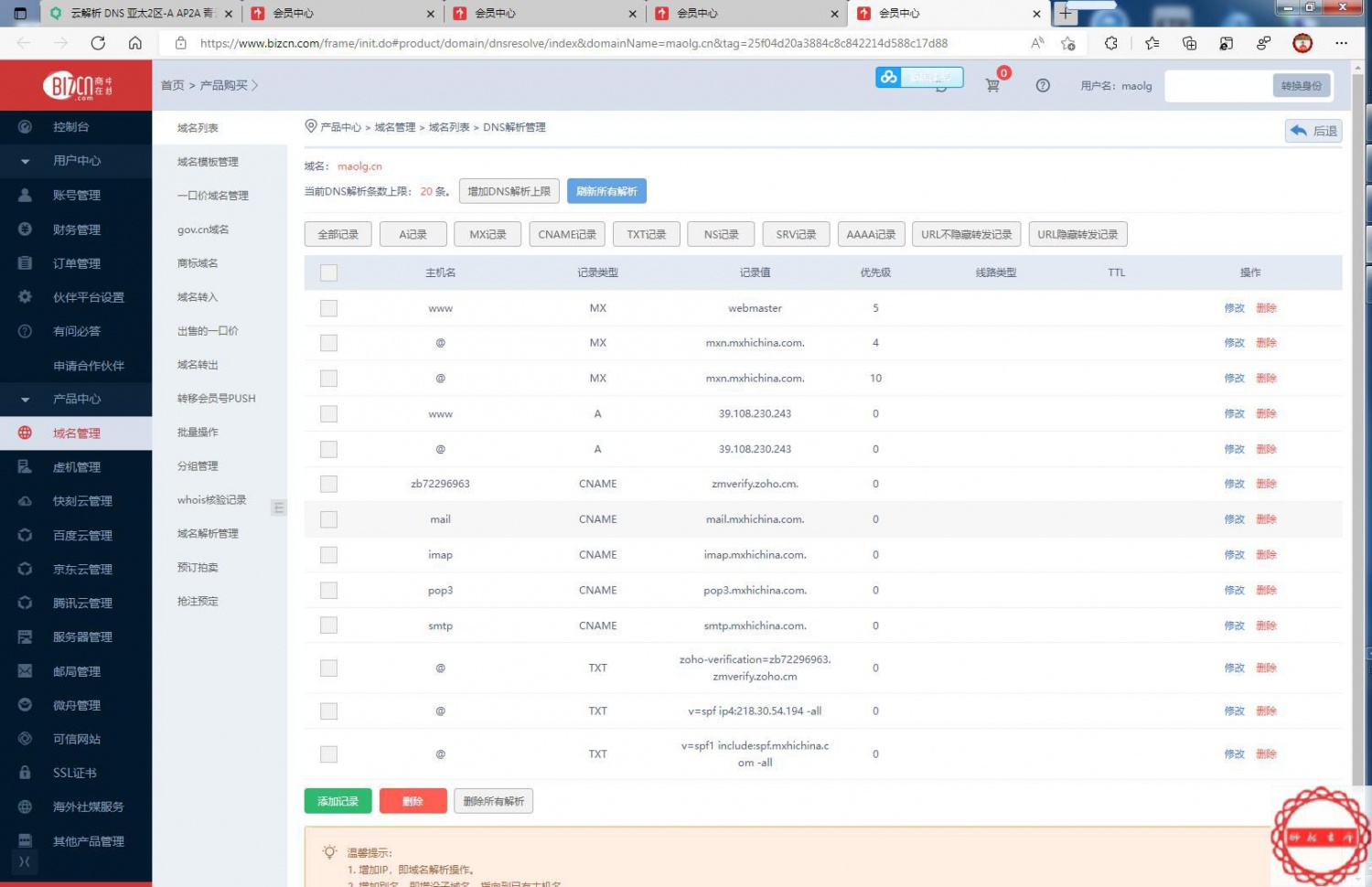Open 伙伴平台设置 in sidebar
1372x887 pixels.
(x=76, y=297)
